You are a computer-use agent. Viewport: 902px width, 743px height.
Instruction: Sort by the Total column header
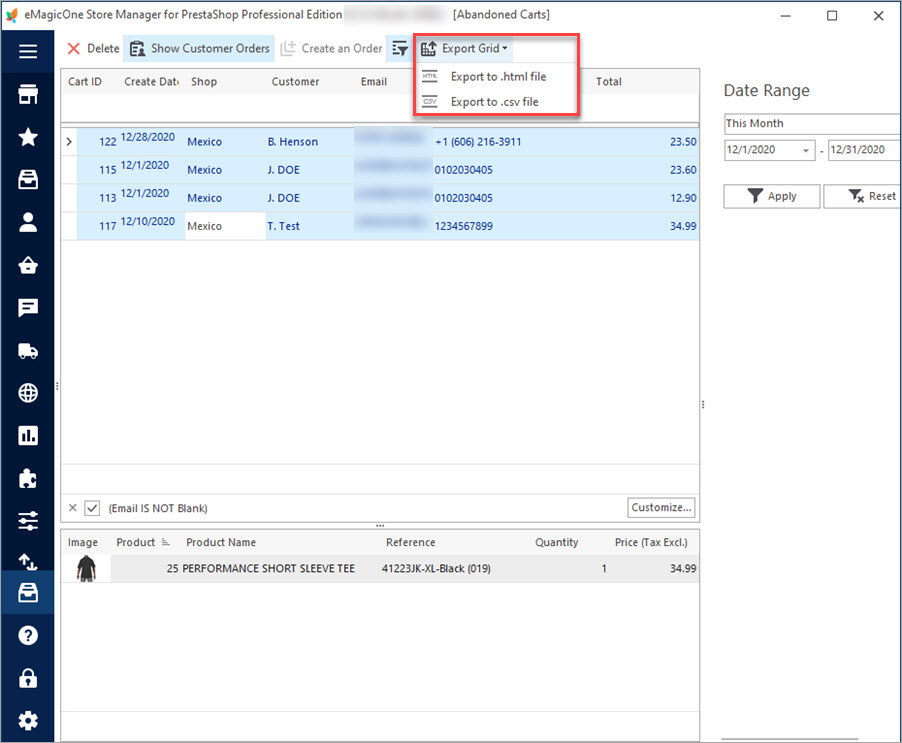coord(609,82)
